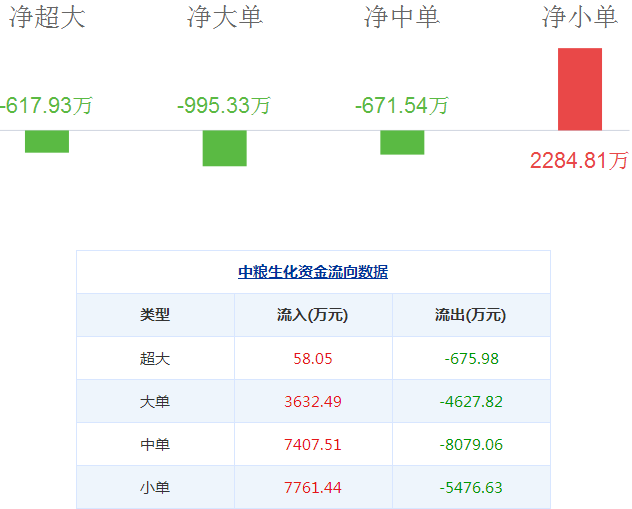Click the red bar under 净小单
Screen dimensions: 632x509
point(580,89)
